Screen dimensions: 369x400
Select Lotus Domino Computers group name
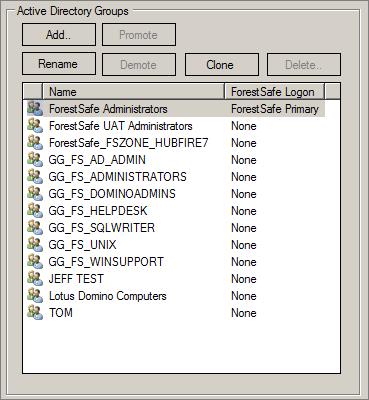[108, 296]
